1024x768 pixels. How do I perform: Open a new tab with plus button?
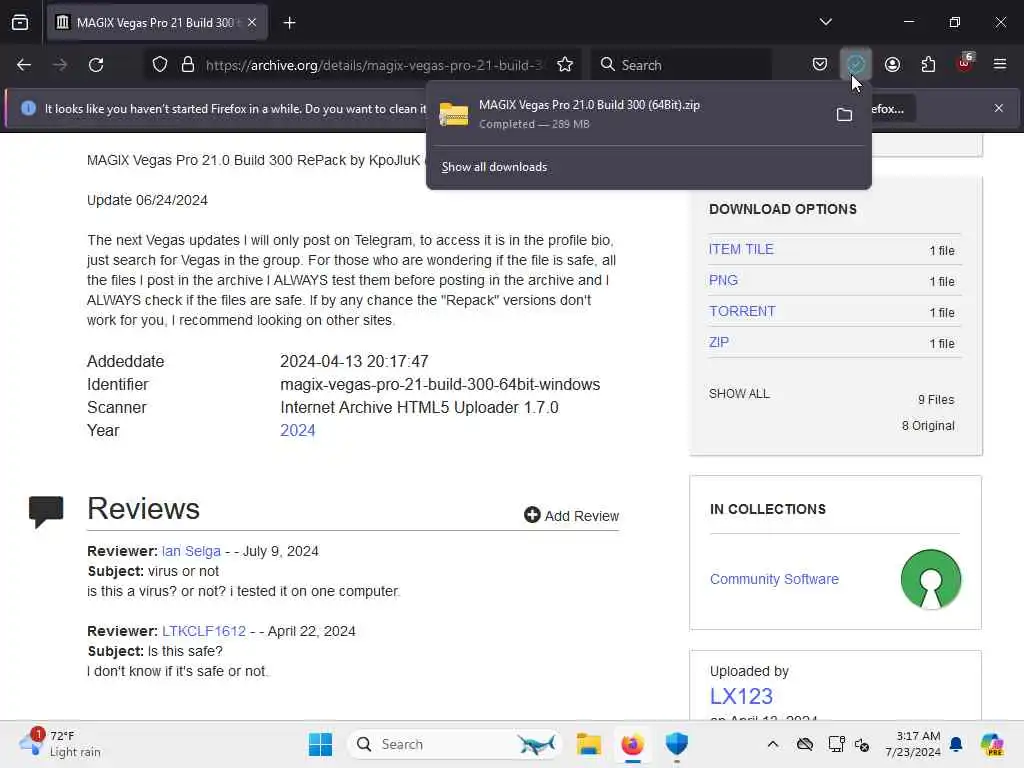tap(289, 23)
